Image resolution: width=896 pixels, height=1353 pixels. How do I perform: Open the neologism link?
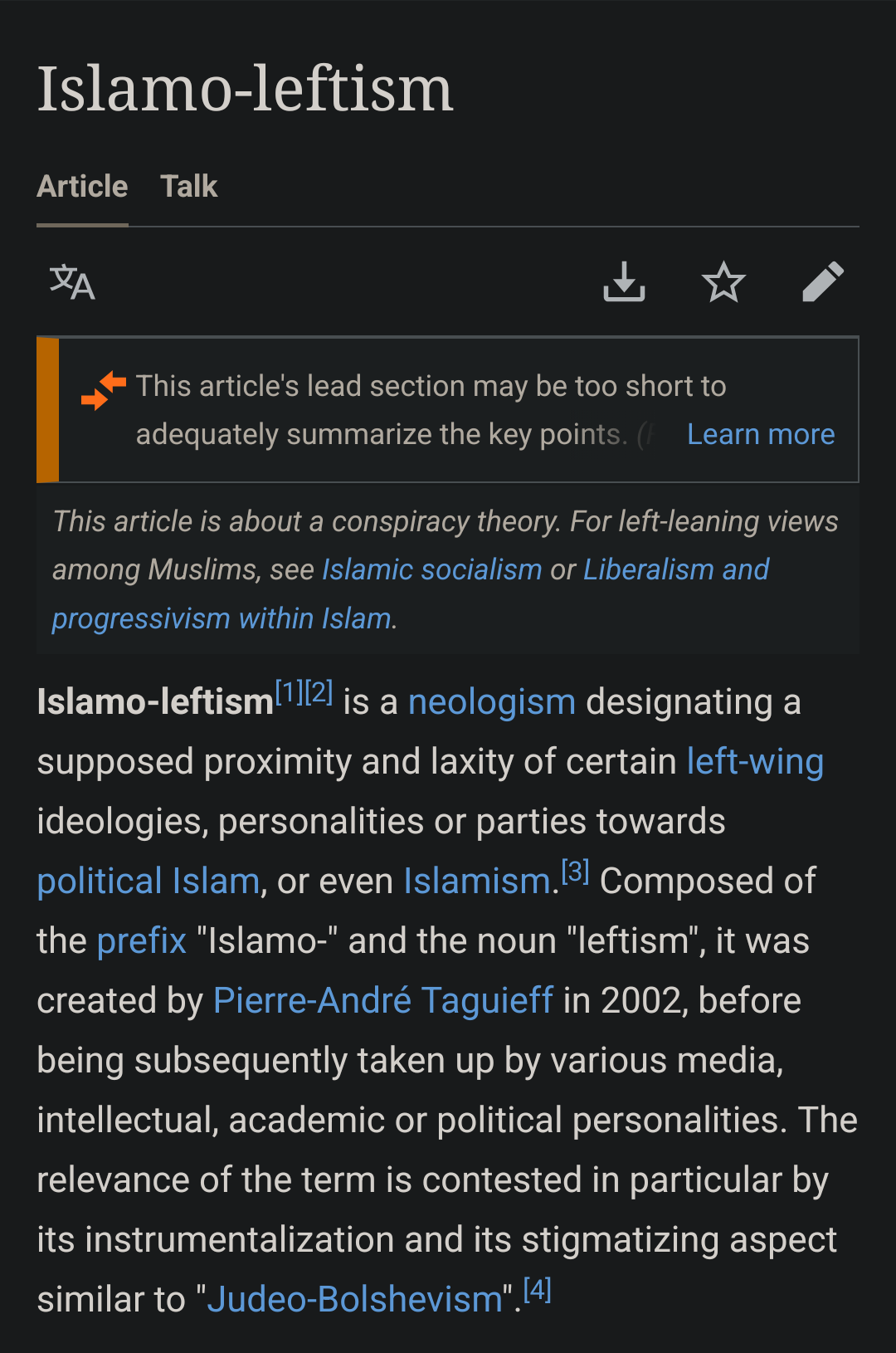(491, 702)
